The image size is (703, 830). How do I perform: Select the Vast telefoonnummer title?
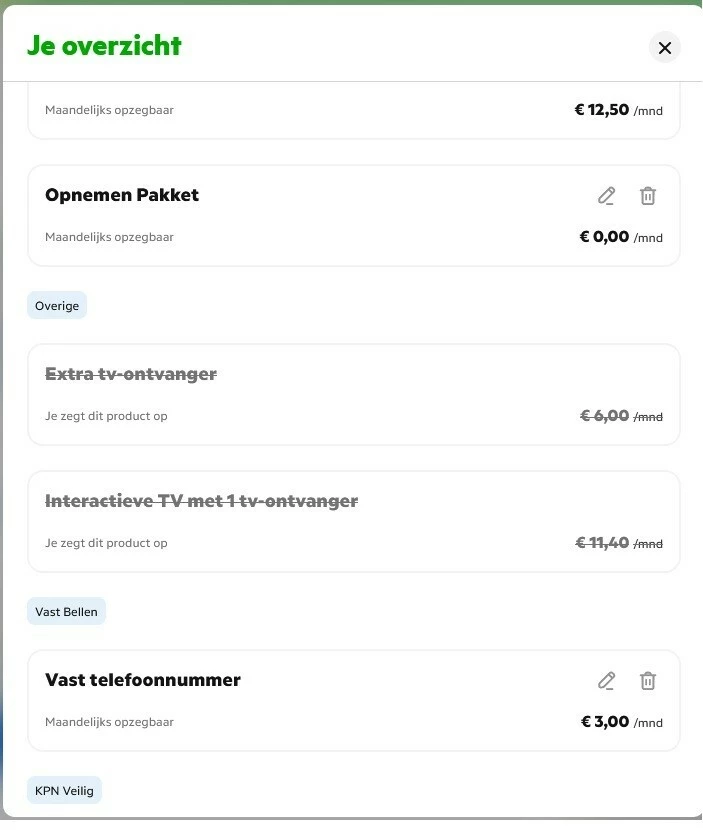(x=143, y=680)
